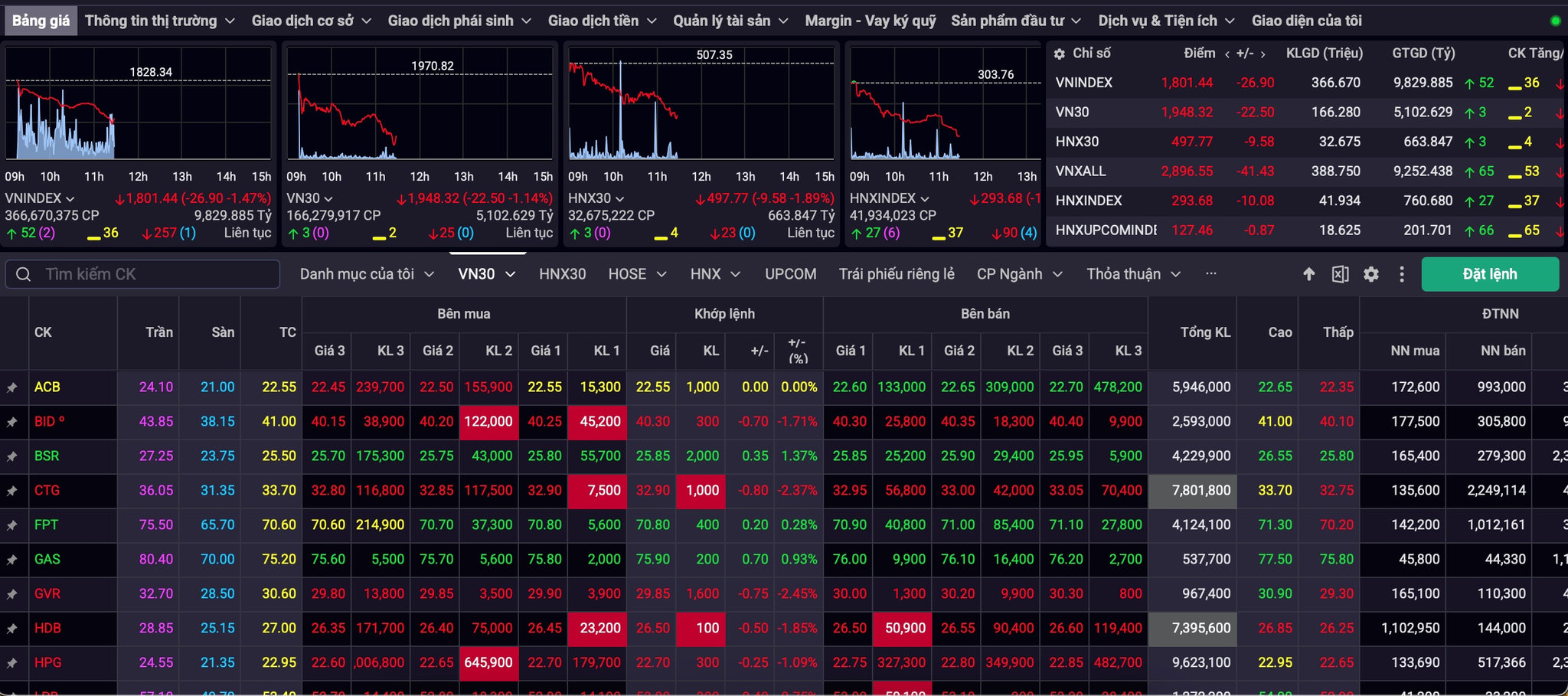This screenshot has width=1568, height=696.
Task: Open price board settings gear
Action: pyautogui.click(x=1371, y=274)
